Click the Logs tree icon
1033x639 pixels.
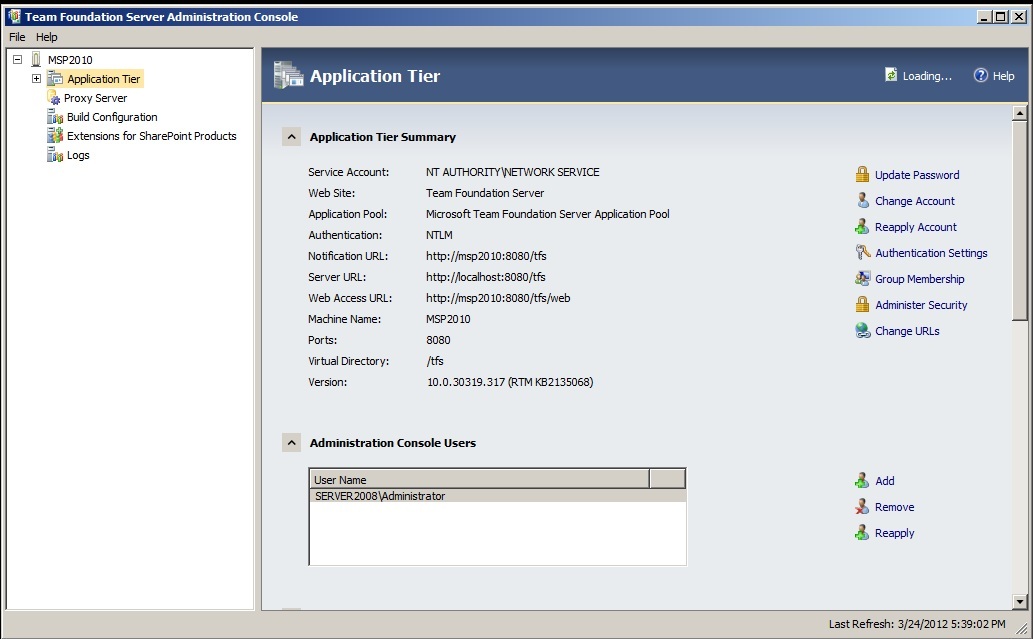[55, 155]
